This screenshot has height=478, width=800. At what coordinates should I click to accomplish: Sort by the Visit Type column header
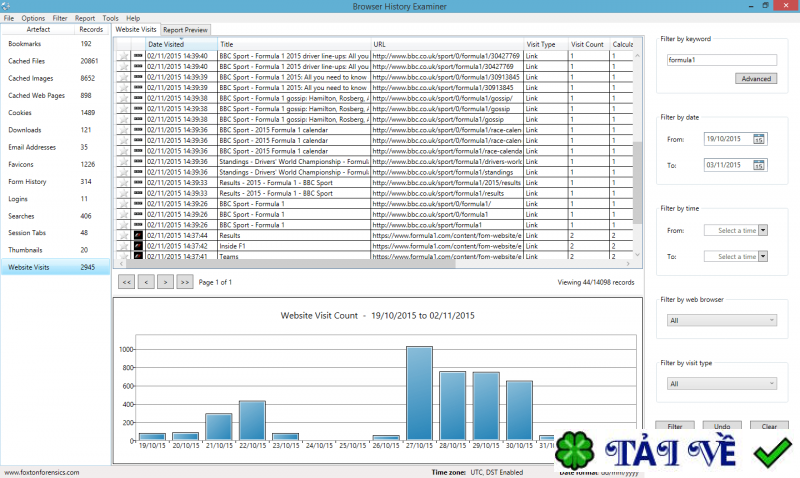coord(546,44)
